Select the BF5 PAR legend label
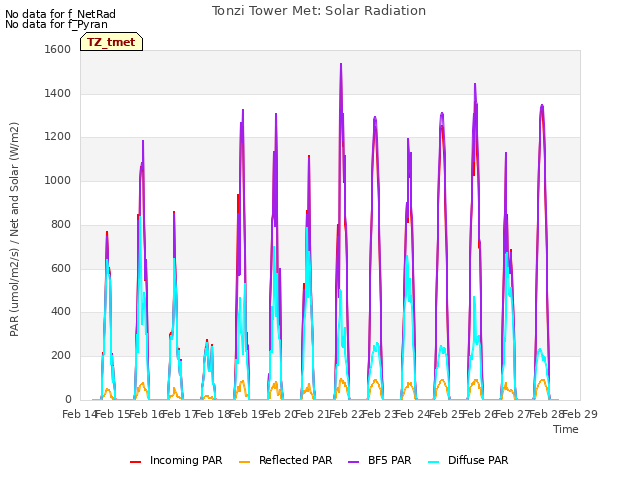 tap(389, 460)
